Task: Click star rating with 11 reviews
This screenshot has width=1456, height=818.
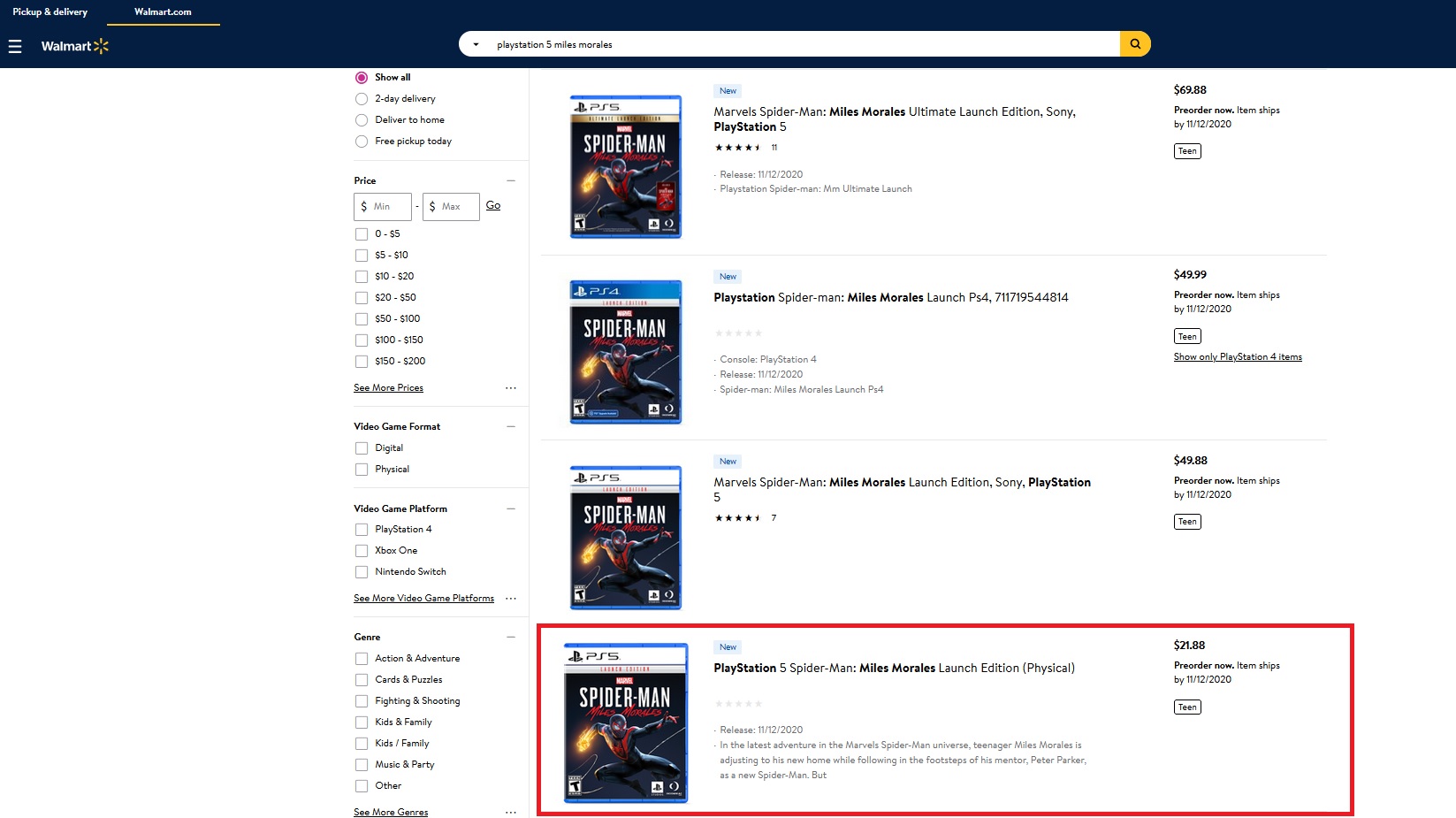Action: coord(745,148)
